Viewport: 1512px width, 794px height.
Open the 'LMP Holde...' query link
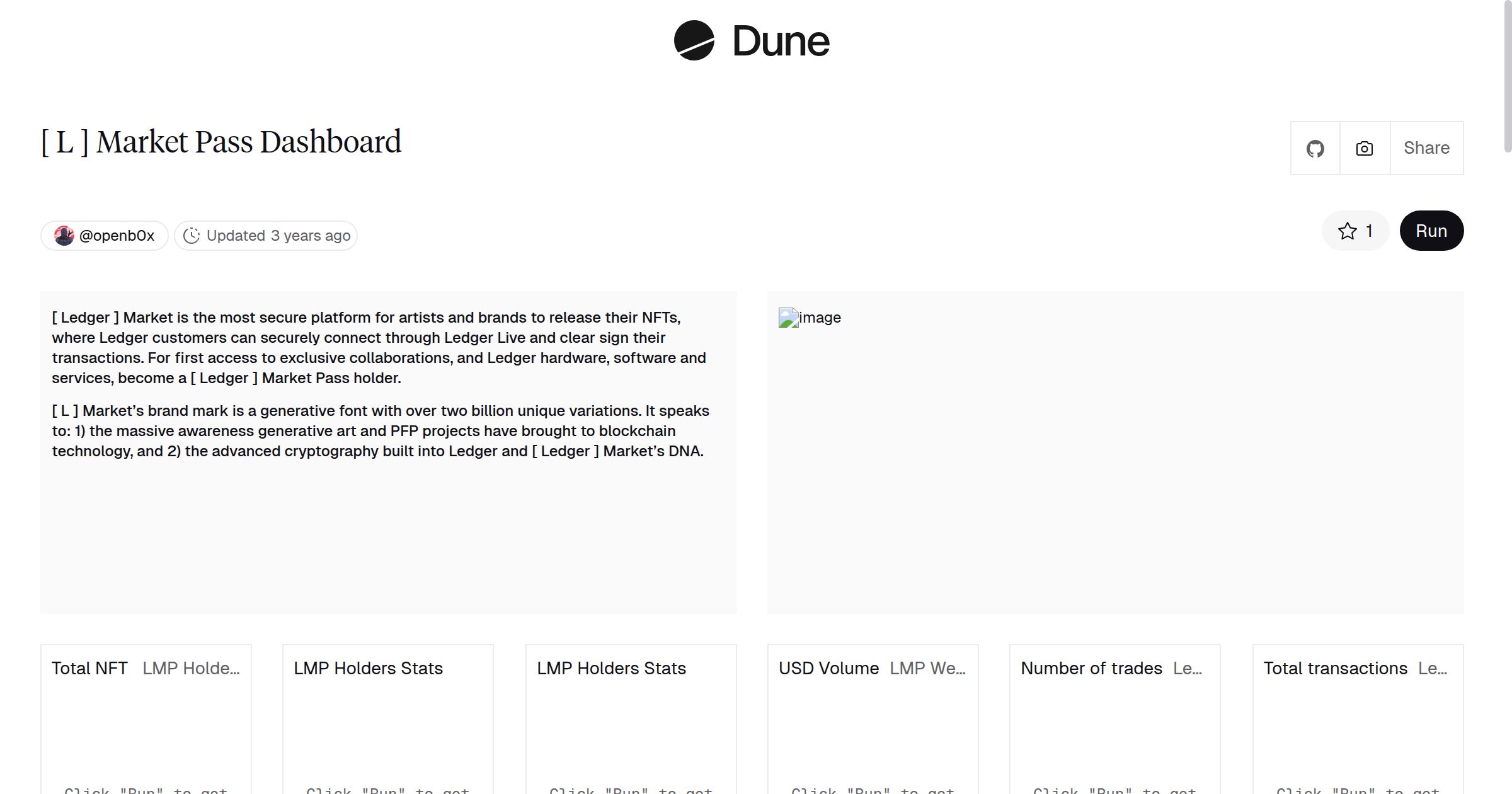[x=192, y=668]
